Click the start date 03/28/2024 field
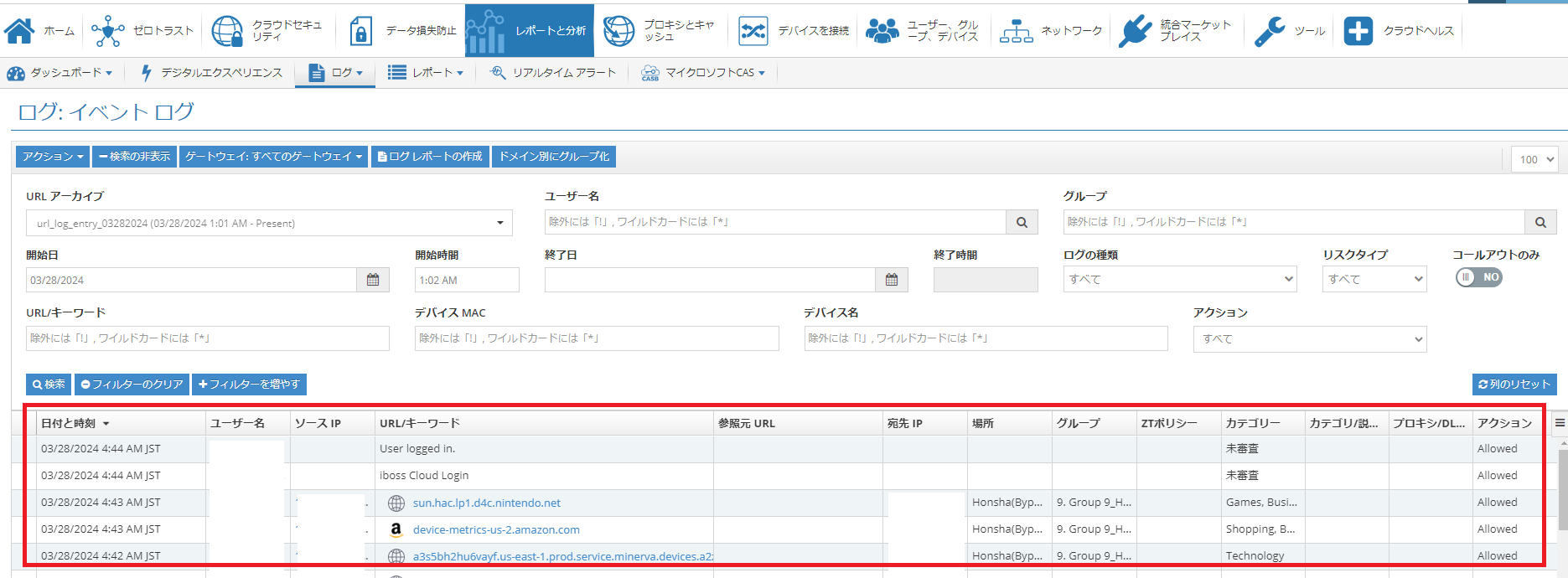Screen dimensions: 1568x578 (x=191, y=280)
